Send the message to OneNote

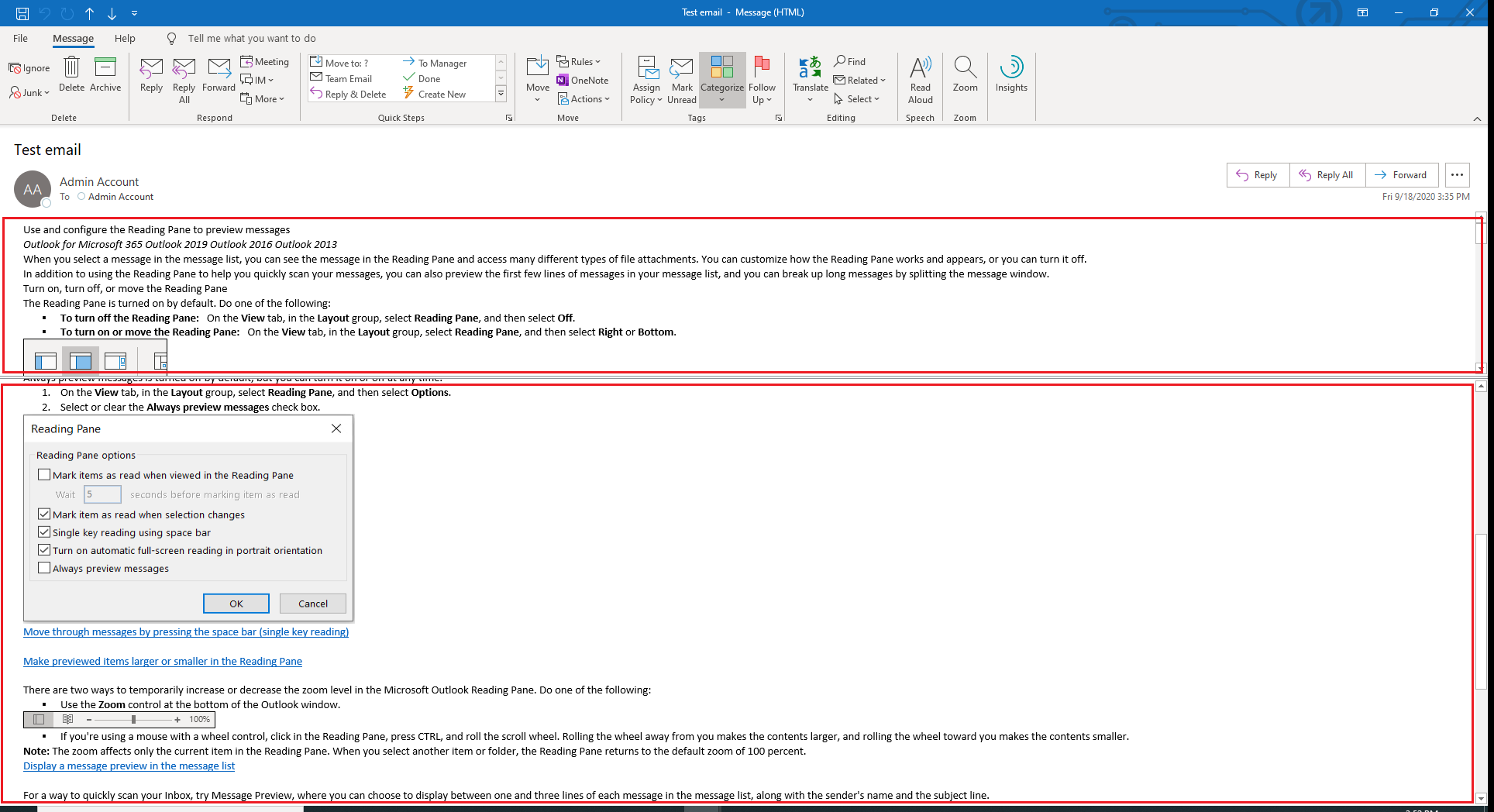[582, 80]
